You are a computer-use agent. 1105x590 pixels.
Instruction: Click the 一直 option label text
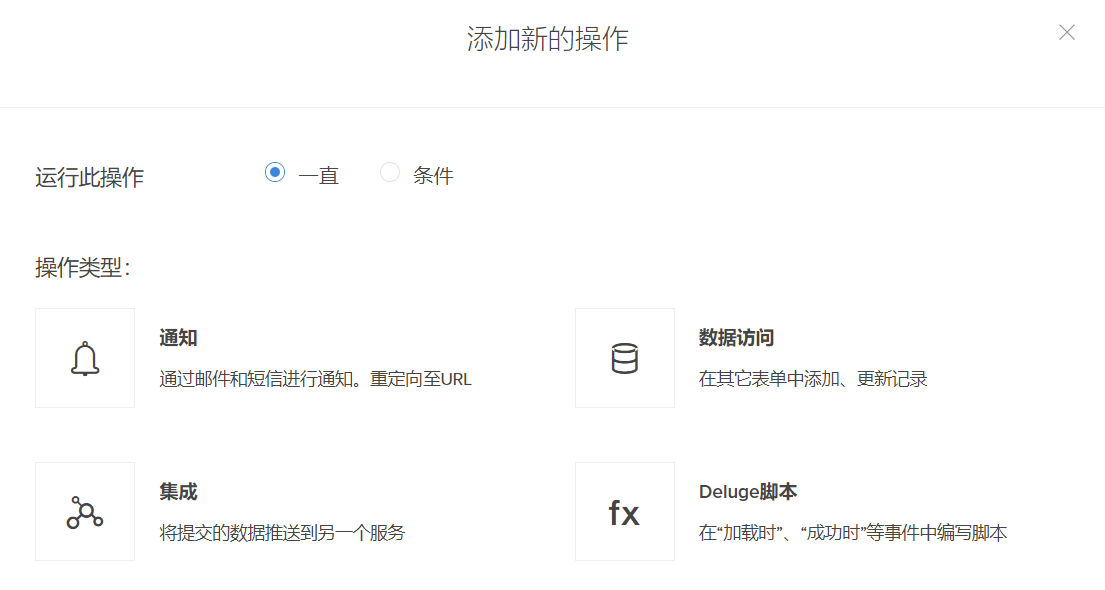click(319, 176)
